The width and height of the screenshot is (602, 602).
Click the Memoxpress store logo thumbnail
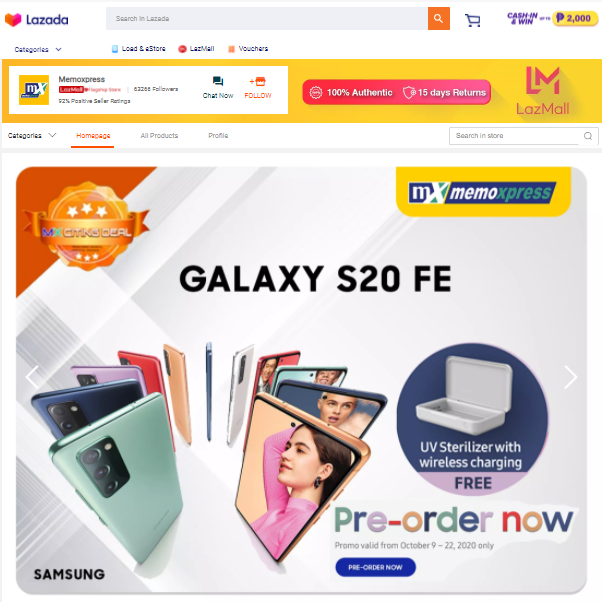[x=34, y=90]
